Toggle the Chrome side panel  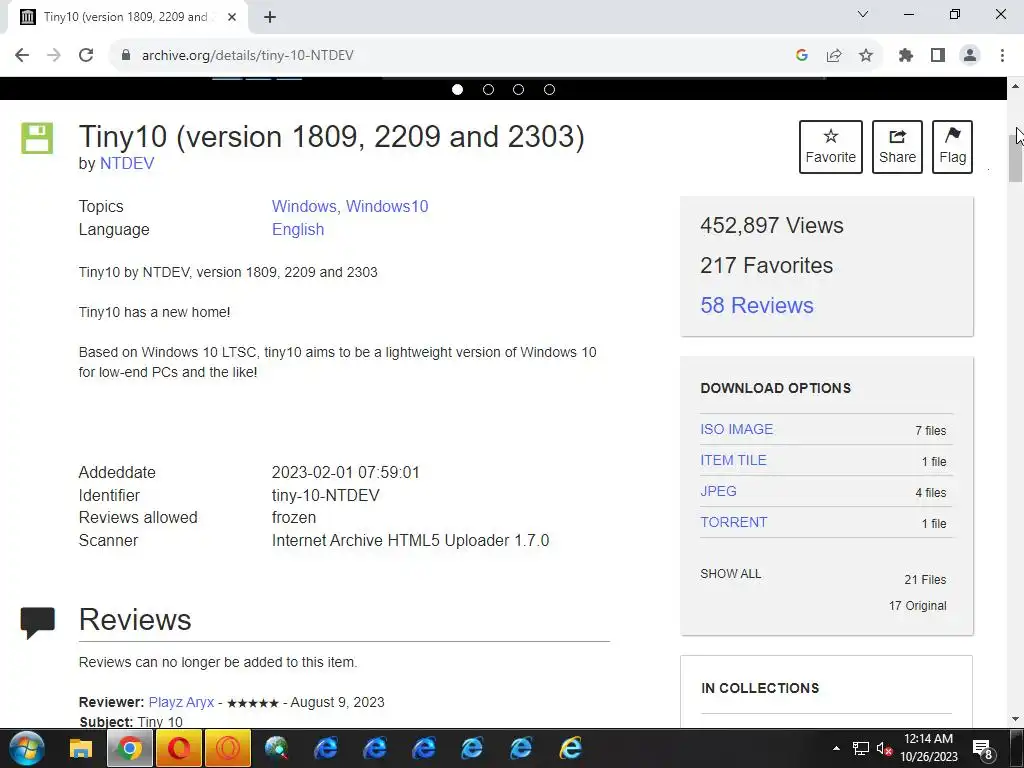(938, 55)
